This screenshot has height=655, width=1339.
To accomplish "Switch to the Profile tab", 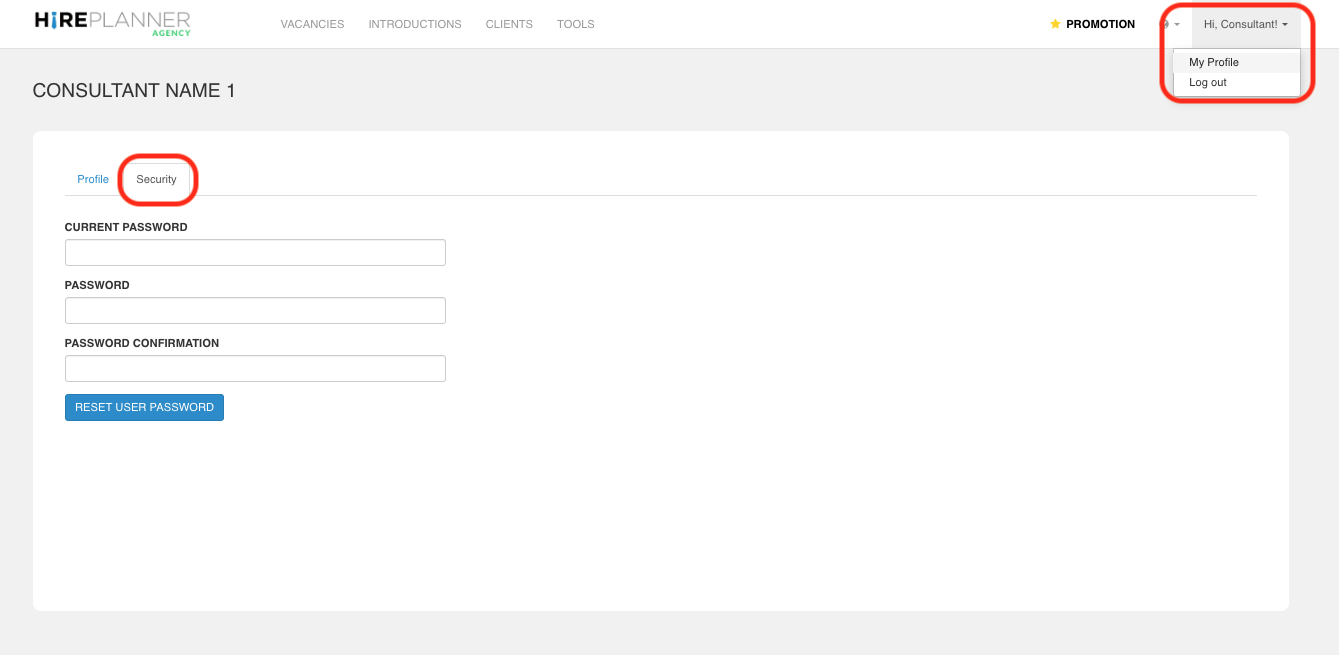I will point(92,179).
